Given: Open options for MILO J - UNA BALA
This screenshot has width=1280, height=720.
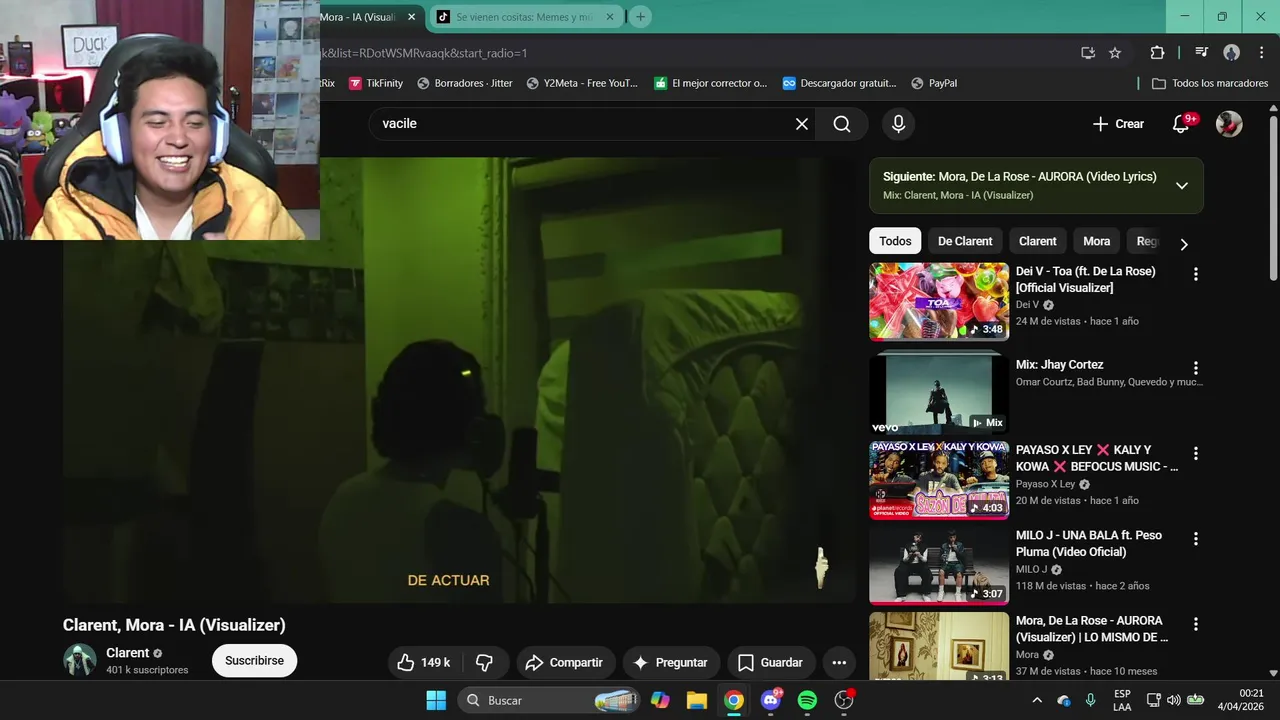Looking at the screenshot, I should 1195,538.
